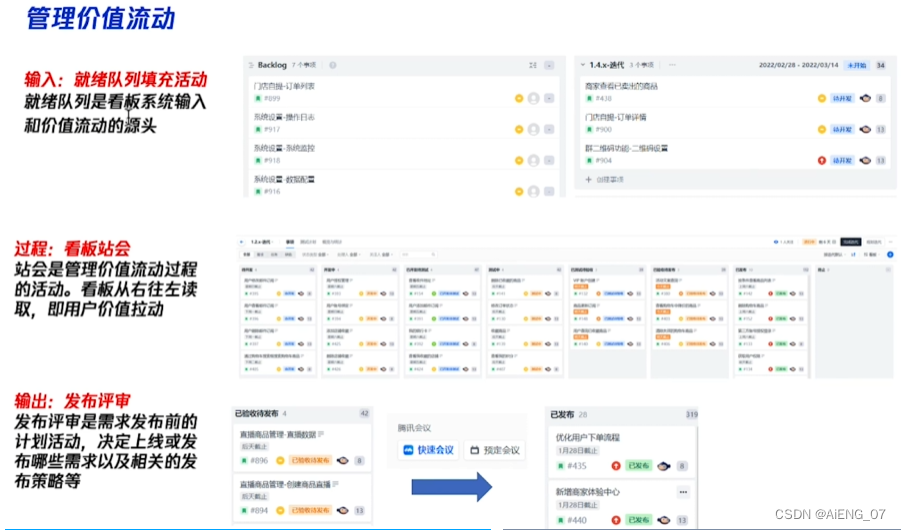Click the search field in kanban filter bar
Viewport: 901px width, 530px height.
(418, 254)
